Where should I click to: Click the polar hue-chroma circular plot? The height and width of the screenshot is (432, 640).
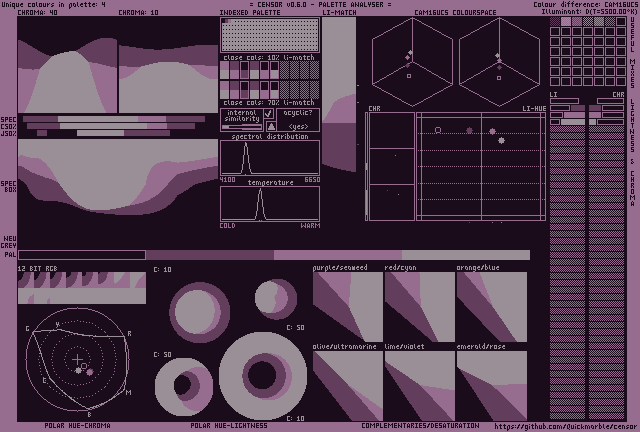point(79,361)
